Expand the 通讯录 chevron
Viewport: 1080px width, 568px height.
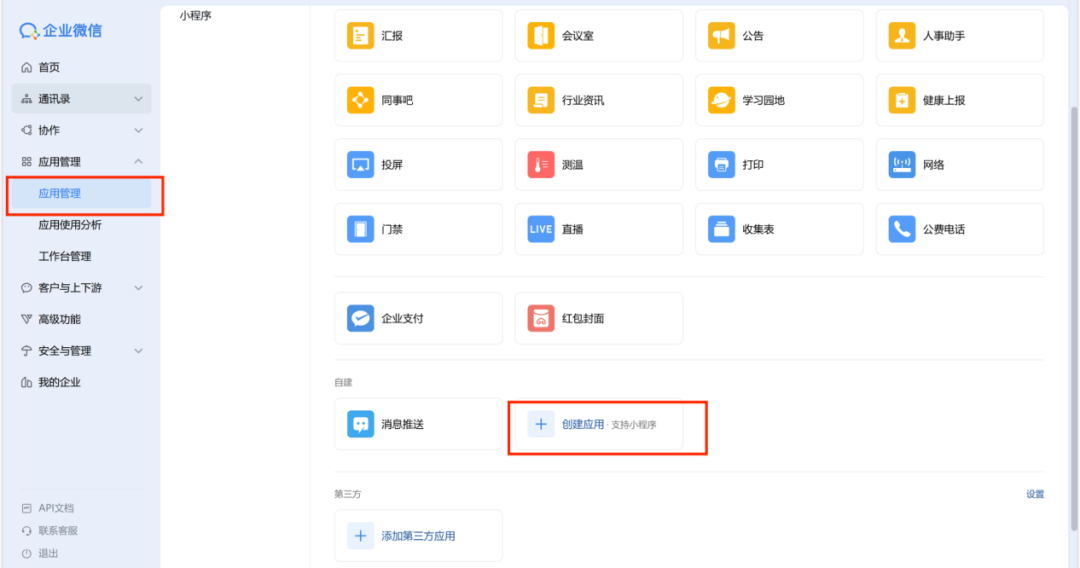point(138,99)
